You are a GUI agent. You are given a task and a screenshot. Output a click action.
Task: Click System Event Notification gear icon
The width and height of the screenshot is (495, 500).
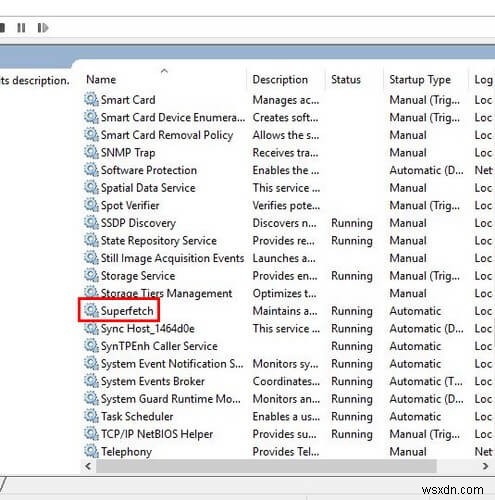(91, 363)
